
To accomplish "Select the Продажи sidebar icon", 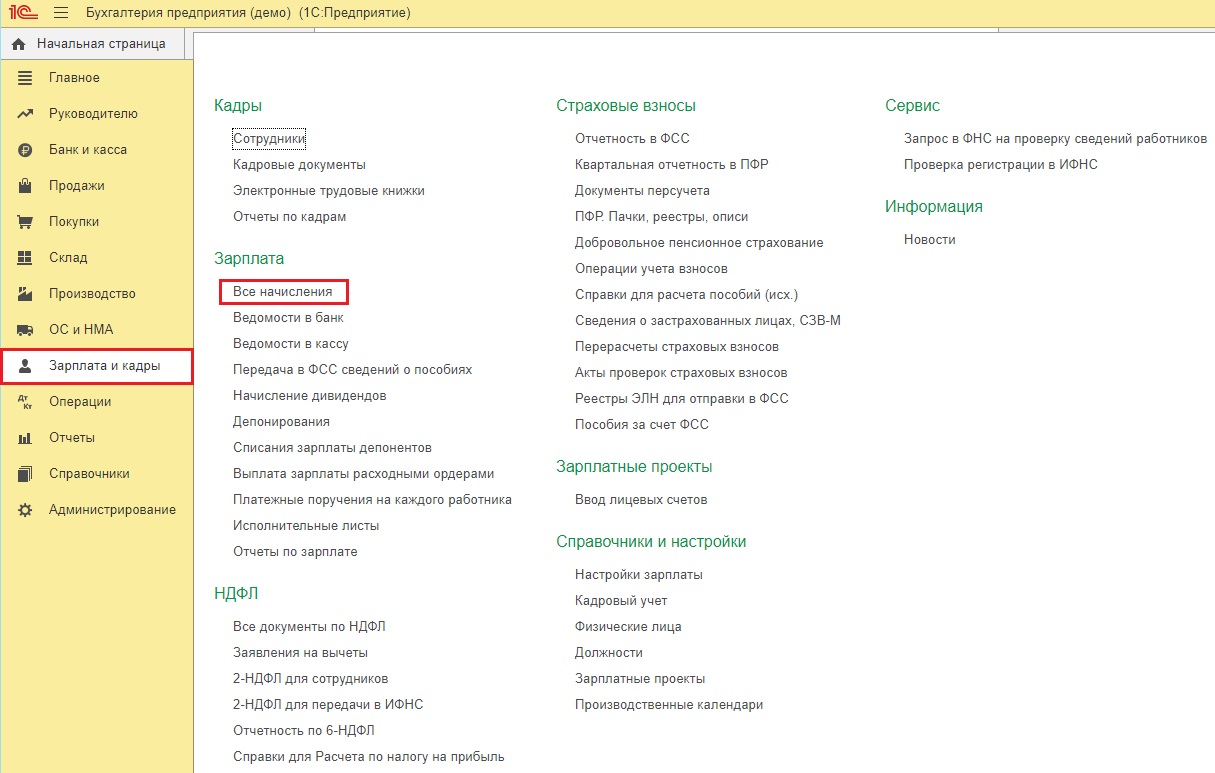I will click(x=24, y=185).
